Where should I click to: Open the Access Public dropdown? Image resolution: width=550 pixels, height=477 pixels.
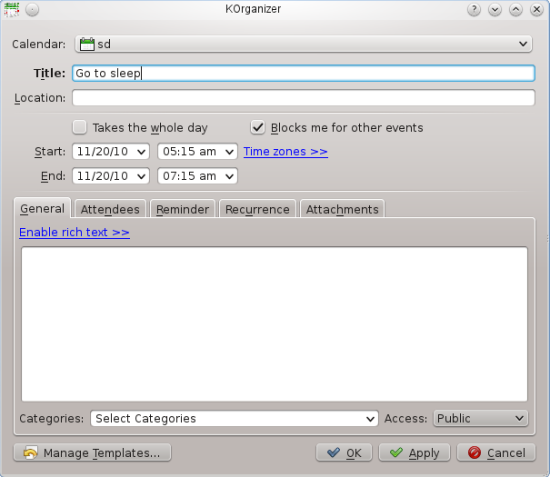481,418
